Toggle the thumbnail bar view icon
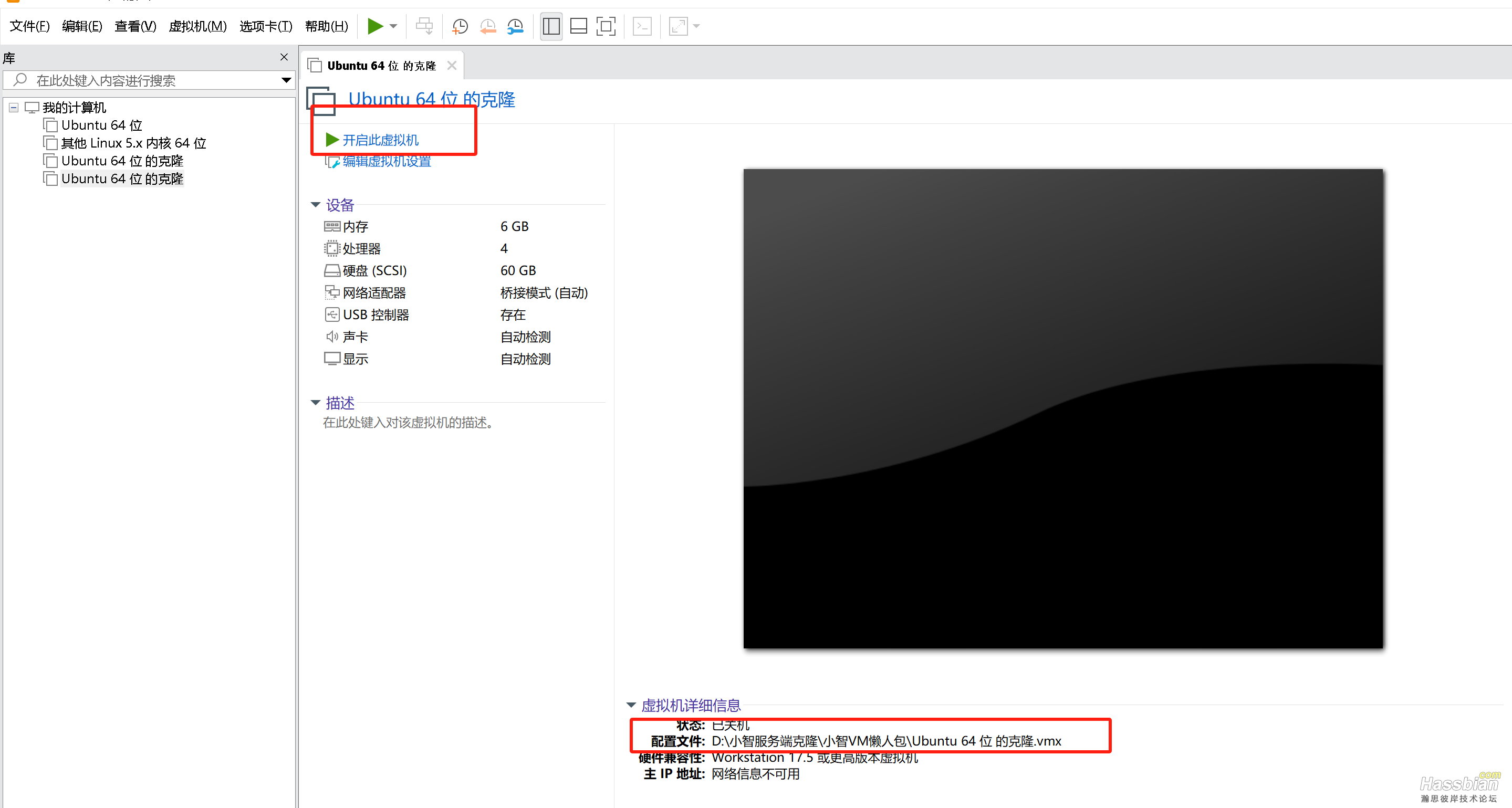 (579, 26)
